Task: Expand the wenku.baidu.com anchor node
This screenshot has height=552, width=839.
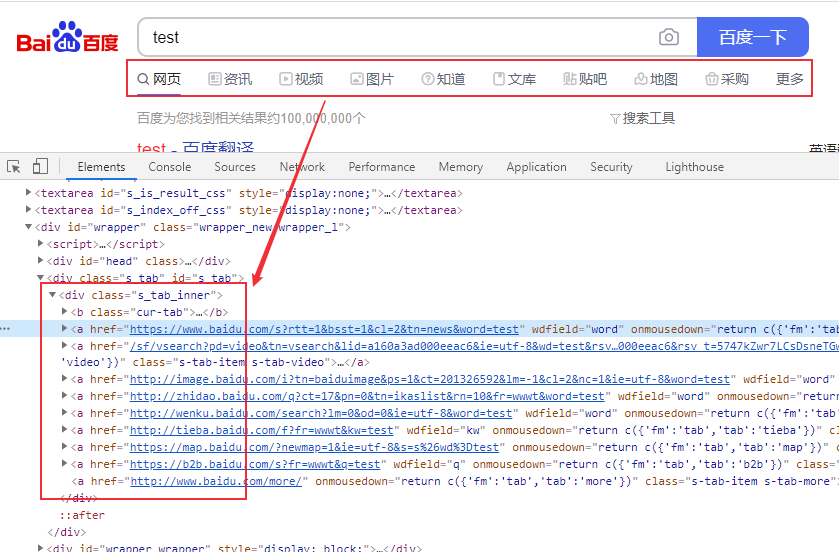Action: coord(64,413)
